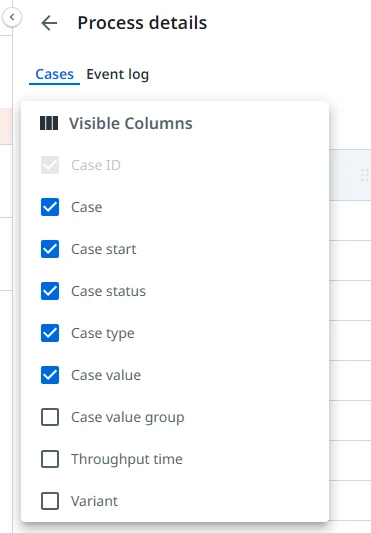
Task: Uncheck the Case type checkbox
Action: (x=50, y=333)
